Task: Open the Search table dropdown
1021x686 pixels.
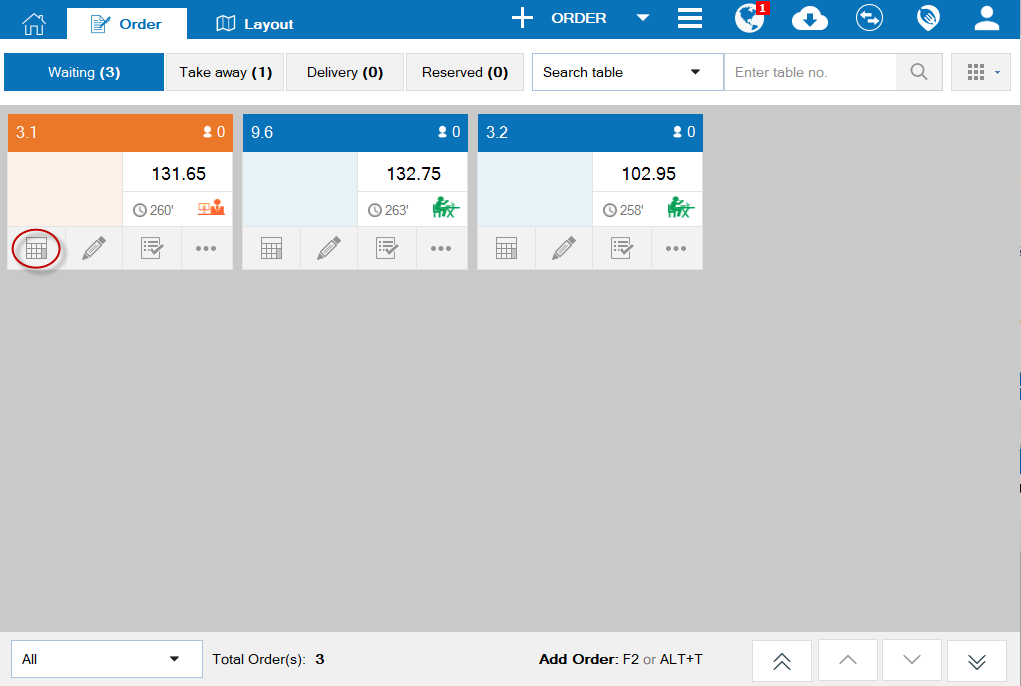Action: point(628,72)
